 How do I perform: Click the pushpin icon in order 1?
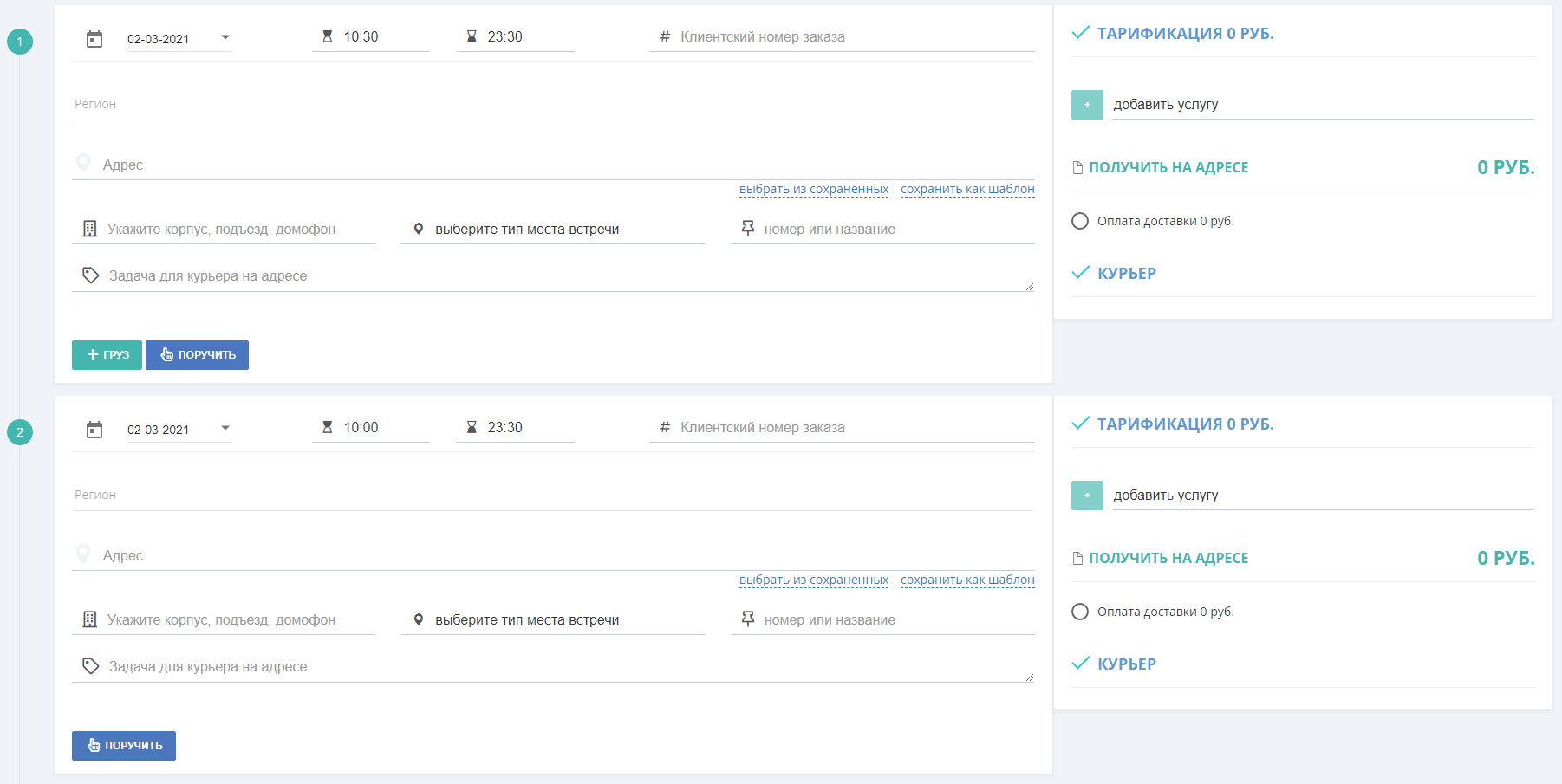click(748, 228)
